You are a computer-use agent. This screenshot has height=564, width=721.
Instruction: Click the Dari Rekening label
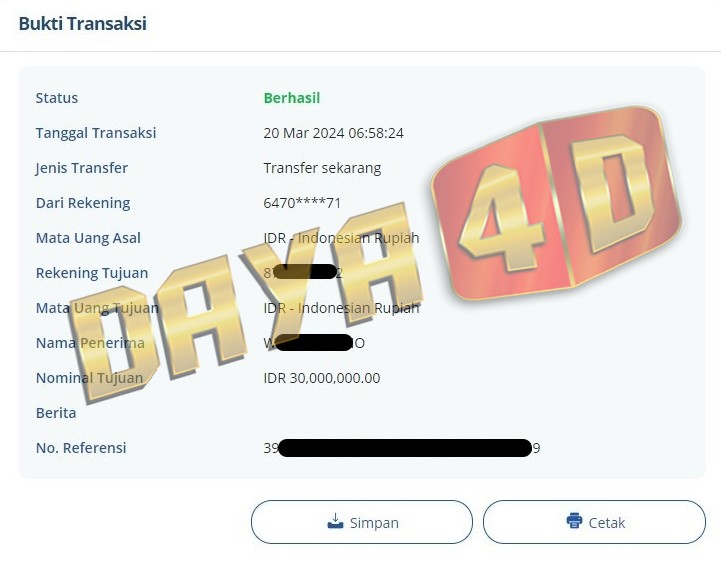[83, 203]
